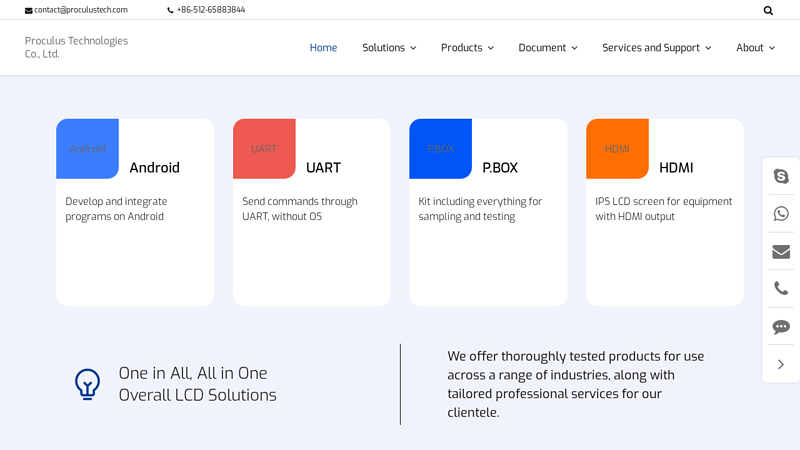Click the envelope icon in top bar
This screenshot has height=450, width=800.
click(29, 11)
